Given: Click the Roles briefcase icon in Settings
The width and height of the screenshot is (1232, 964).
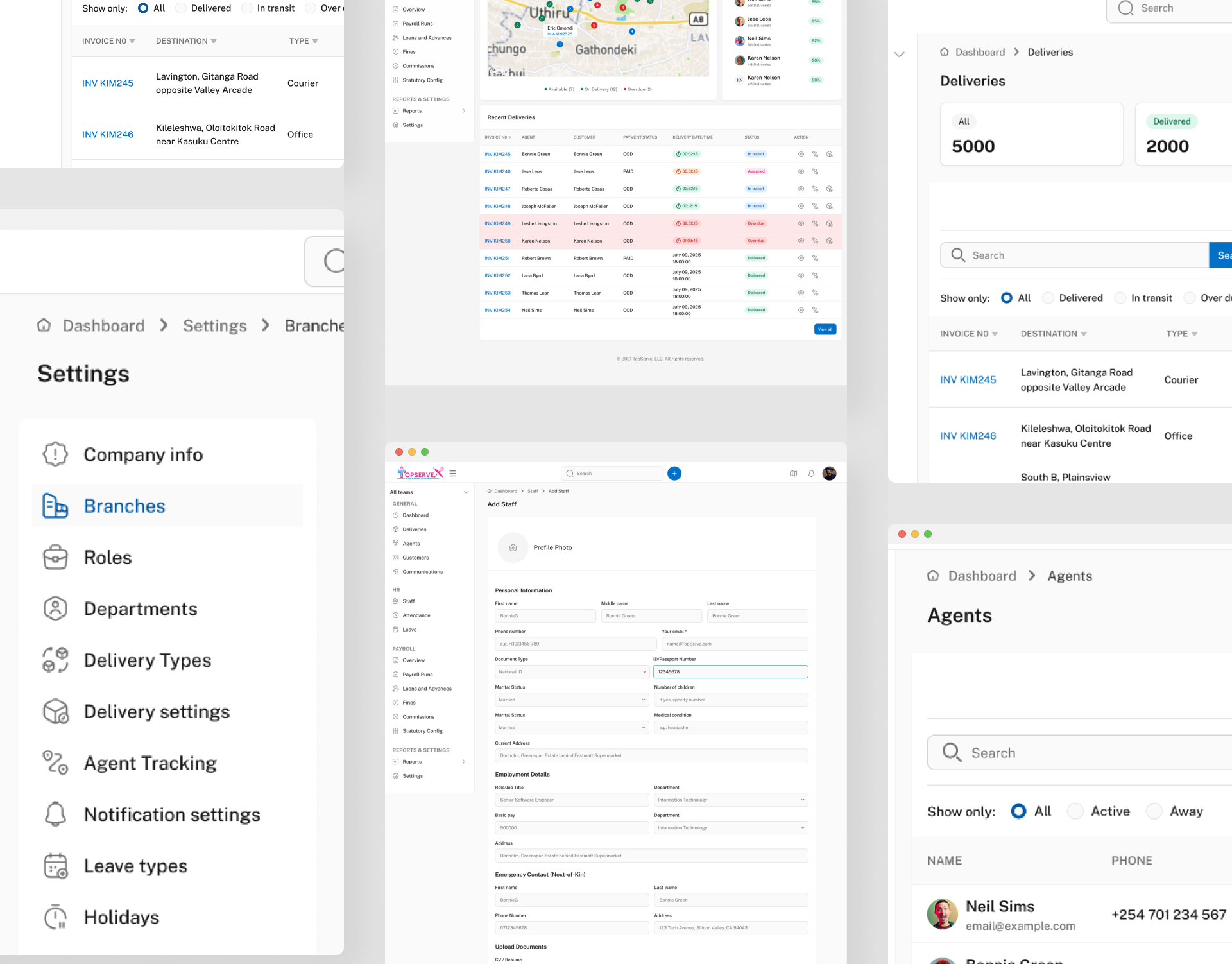Looking at the screenshot, I should click(x=55, y=557).
